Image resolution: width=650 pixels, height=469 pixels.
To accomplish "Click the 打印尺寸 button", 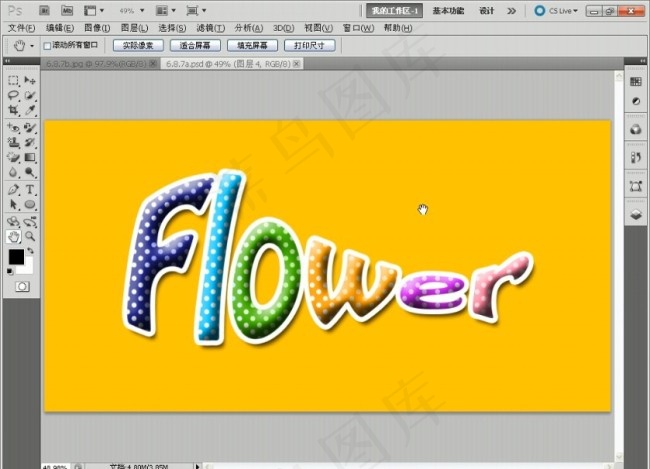I will tap(310, 45).
